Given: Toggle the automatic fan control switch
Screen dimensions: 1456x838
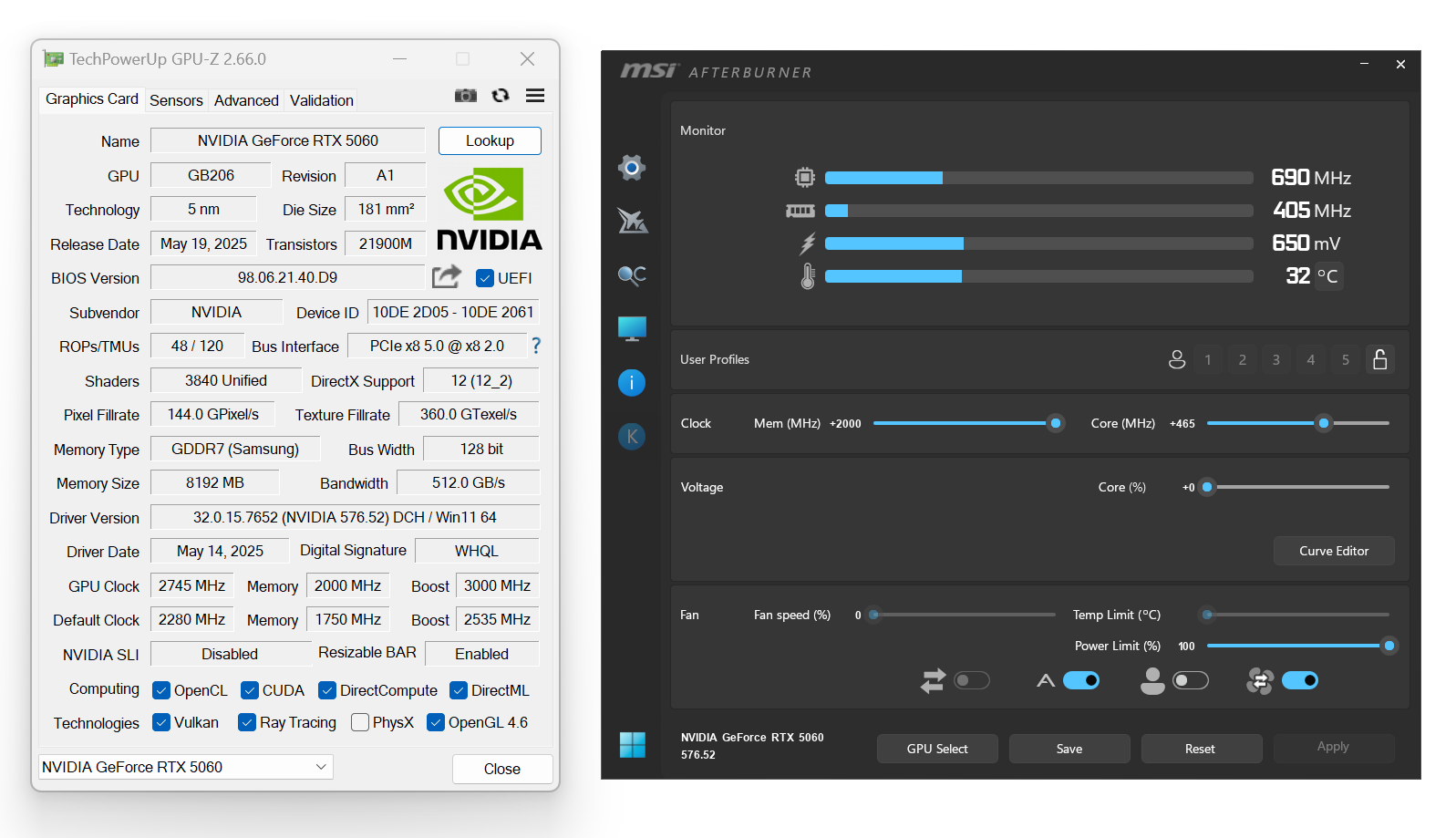Looking at the screenshot, I should (x=1081, y=680).
